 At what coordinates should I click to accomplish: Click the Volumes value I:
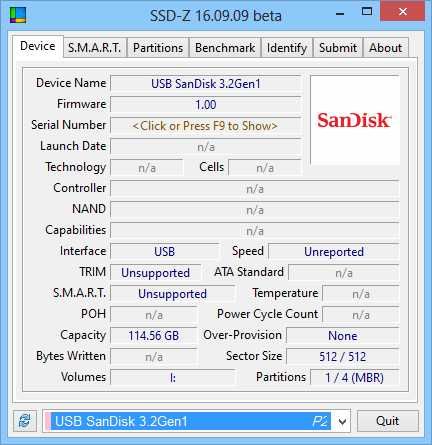[173, 378]
